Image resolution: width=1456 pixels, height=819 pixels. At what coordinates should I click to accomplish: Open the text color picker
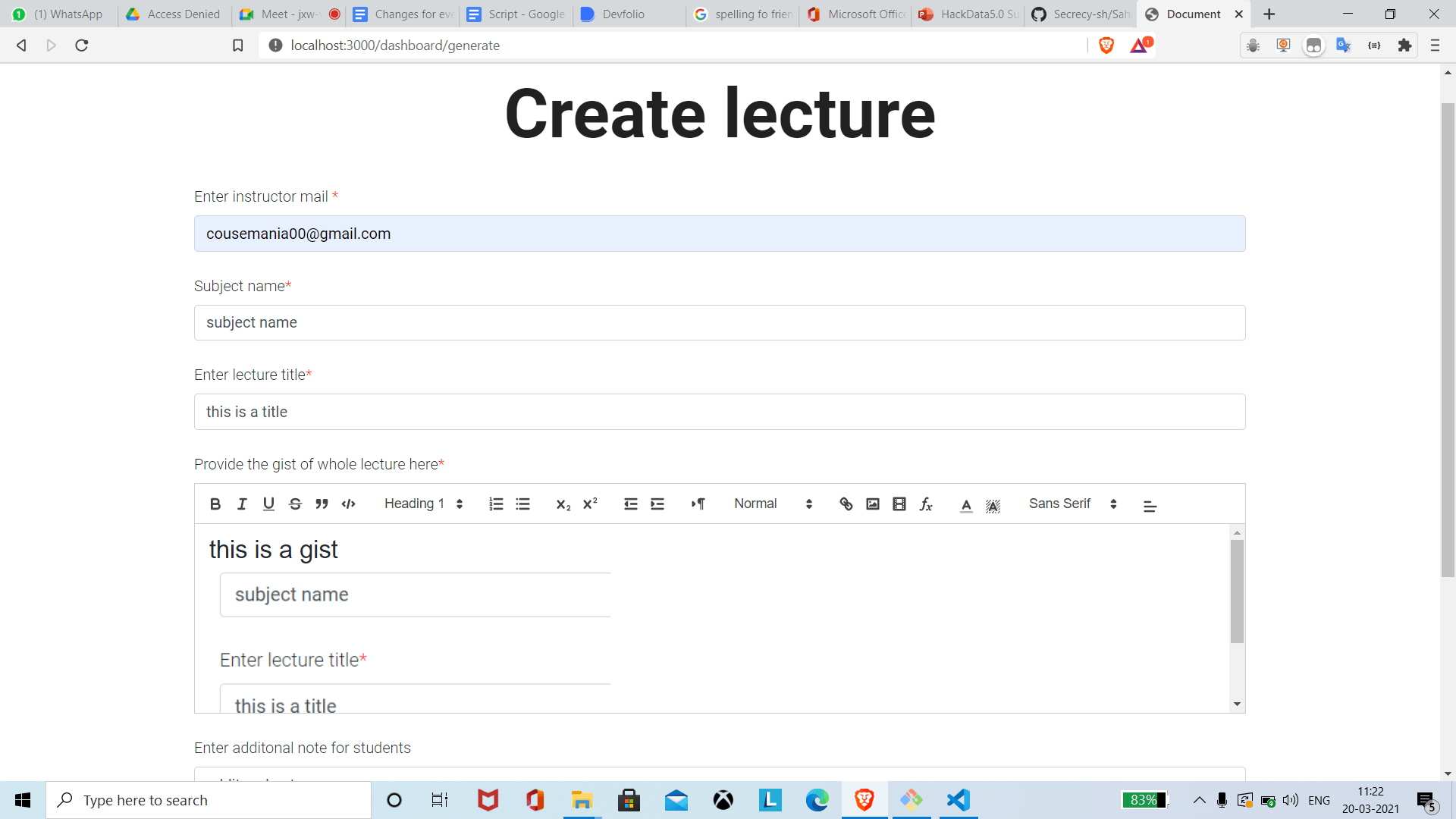point(966,505)
